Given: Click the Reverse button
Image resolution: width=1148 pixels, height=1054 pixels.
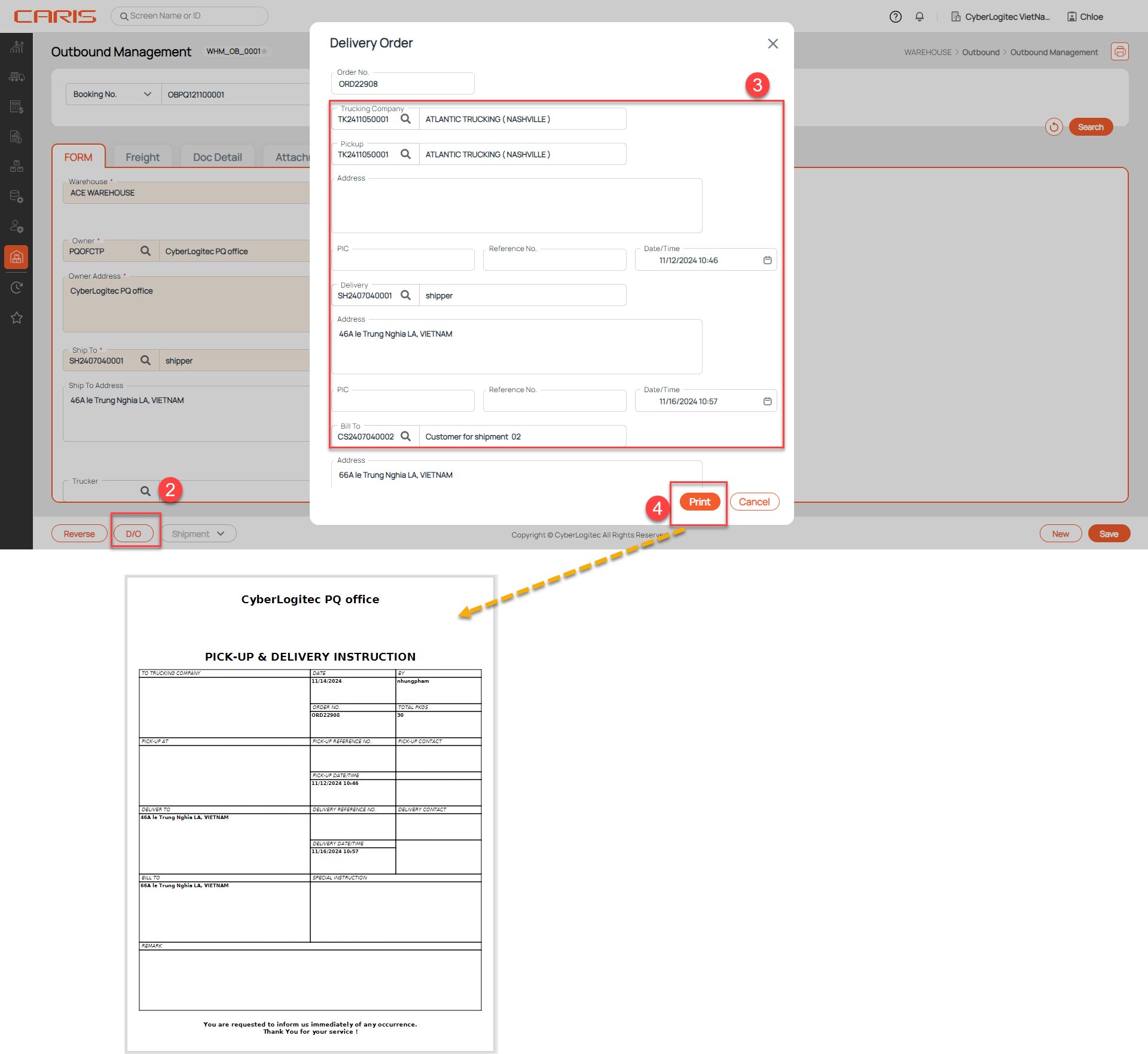Looking at the screenshot, I should (79, 534).
